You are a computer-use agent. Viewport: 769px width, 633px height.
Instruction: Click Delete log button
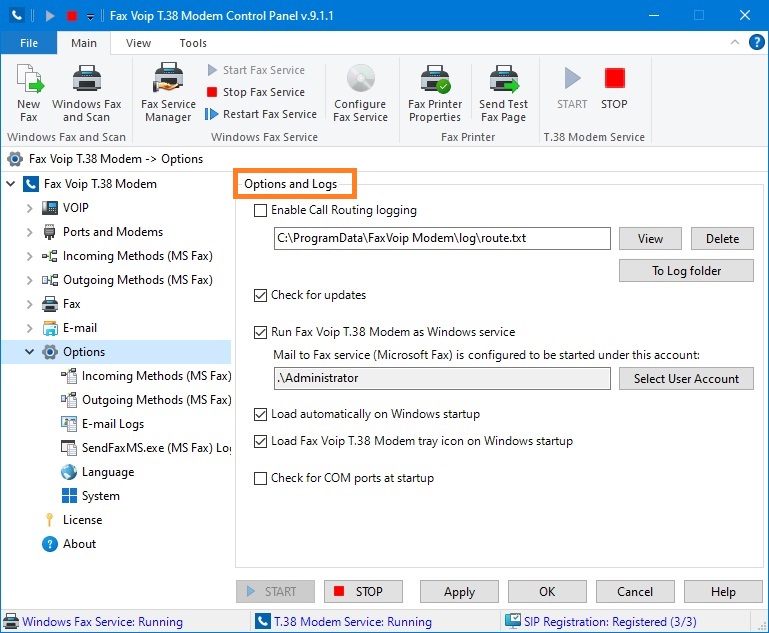click(722, 239)
